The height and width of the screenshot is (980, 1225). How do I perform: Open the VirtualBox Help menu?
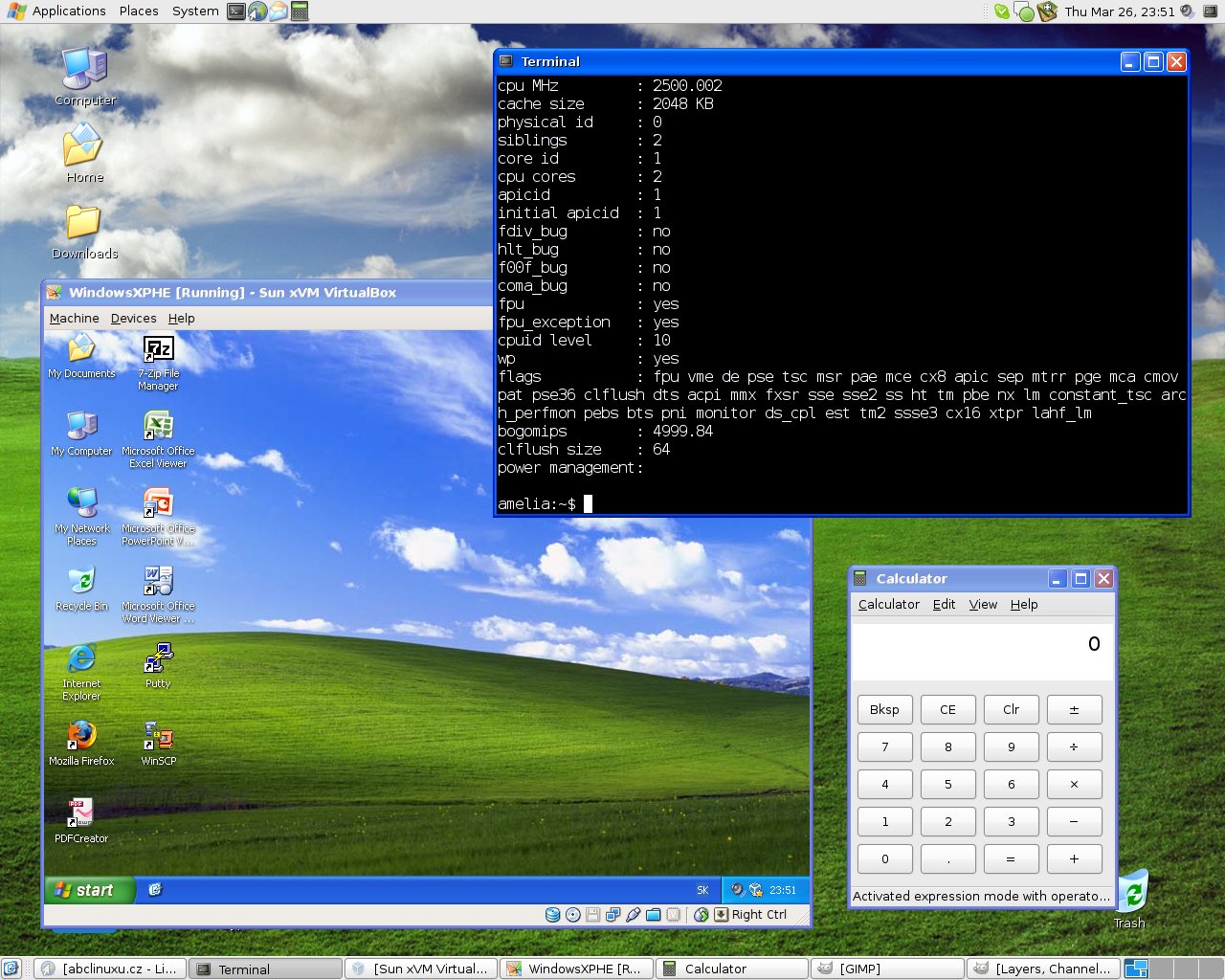[x=181, y=318]
